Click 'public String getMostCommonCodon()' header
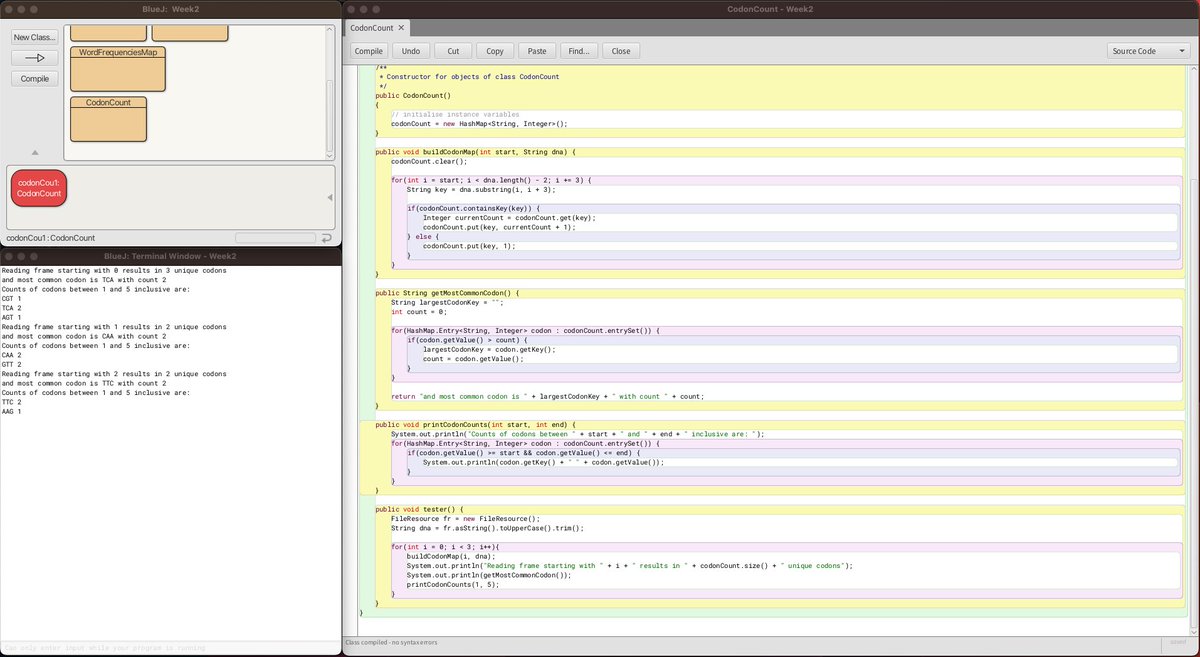This screenshot has height=657, width=1200. [447, 293]
